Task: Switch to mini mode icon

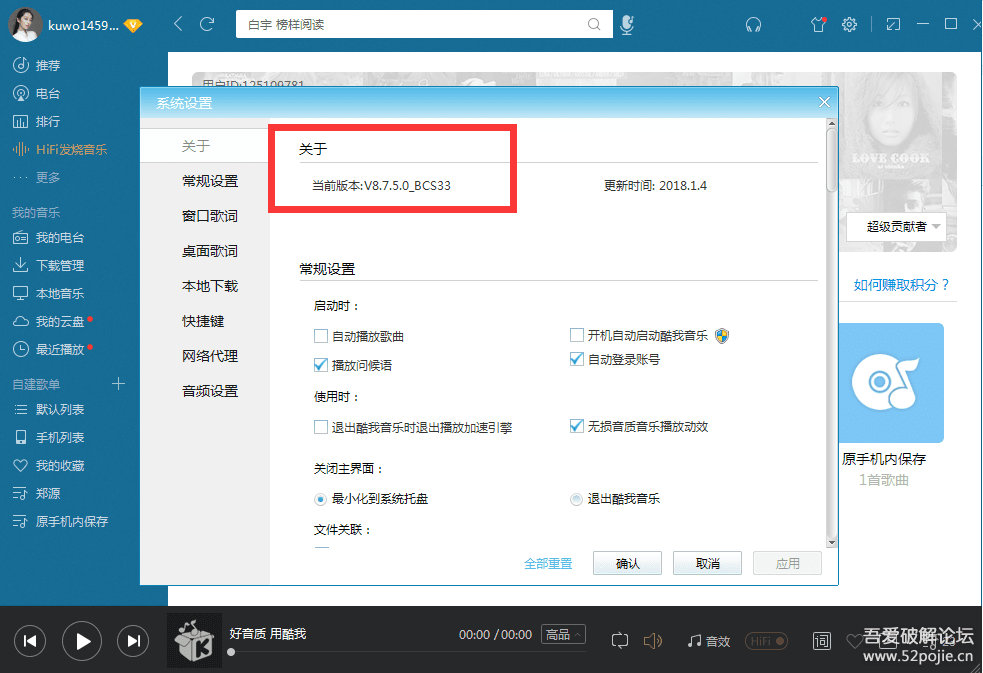Action: point(893,24)
